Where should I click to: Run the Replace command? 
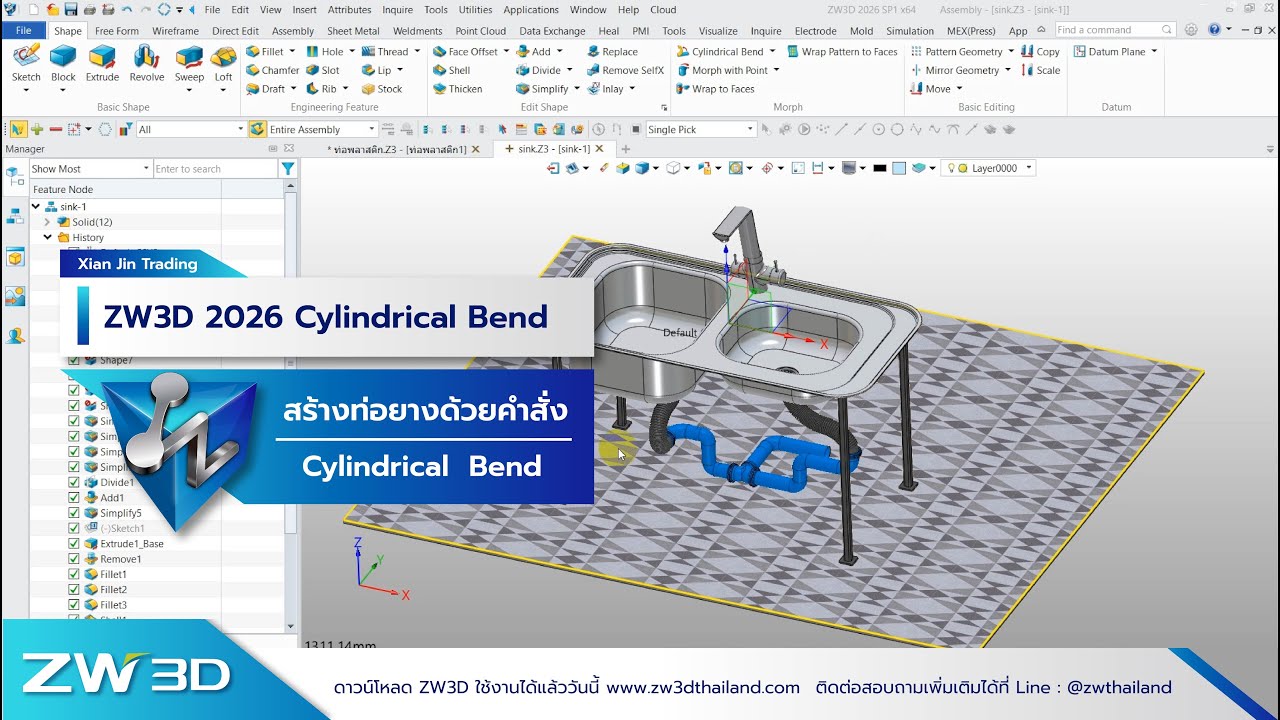612,51
